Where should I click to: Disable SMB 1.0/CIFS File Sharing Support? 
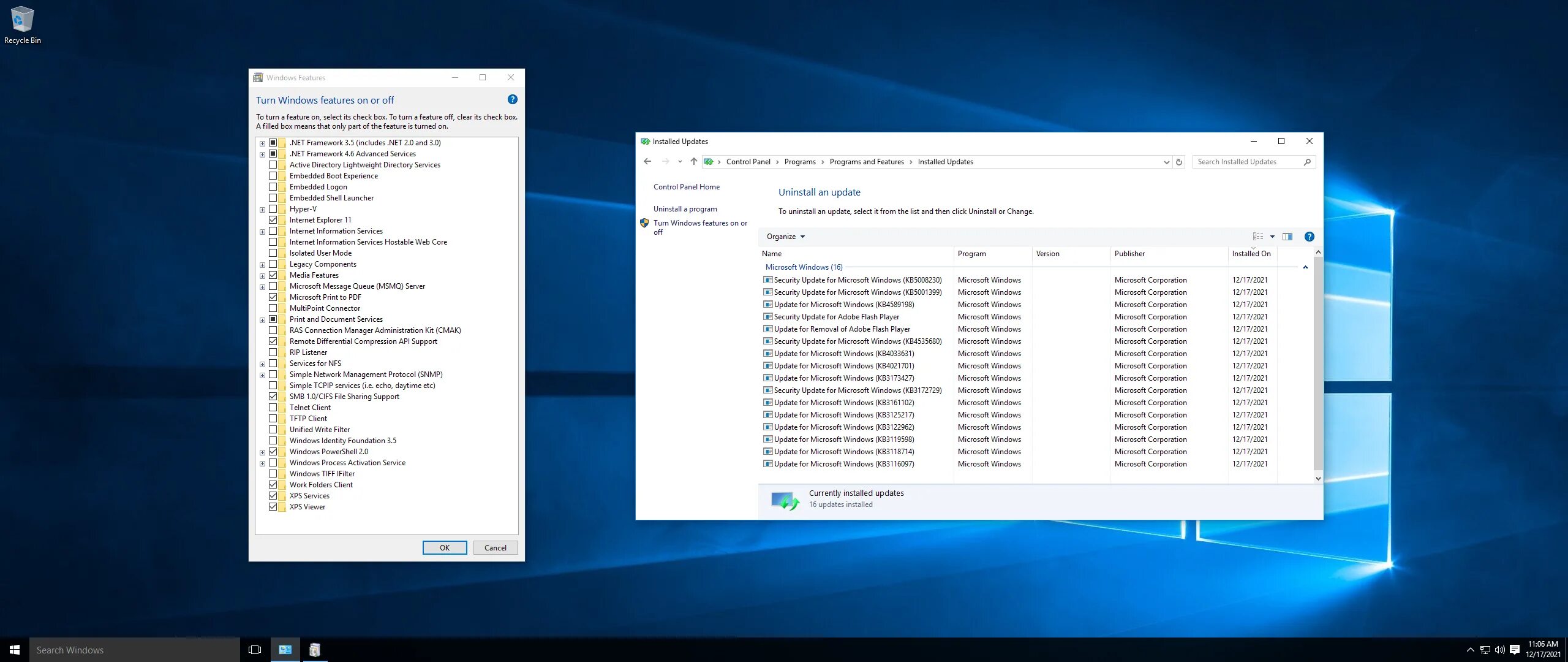pos(273,396)
